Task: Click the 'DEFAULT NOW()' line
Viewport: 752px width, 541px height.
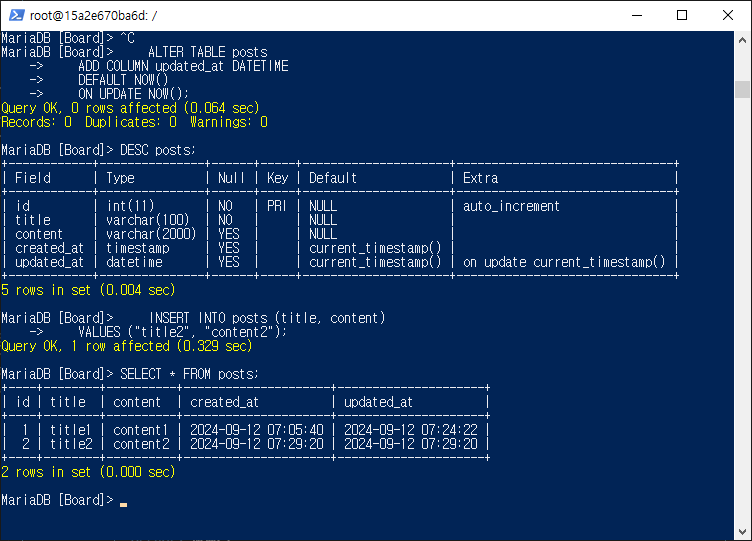Action: click(x=123, y=80)
